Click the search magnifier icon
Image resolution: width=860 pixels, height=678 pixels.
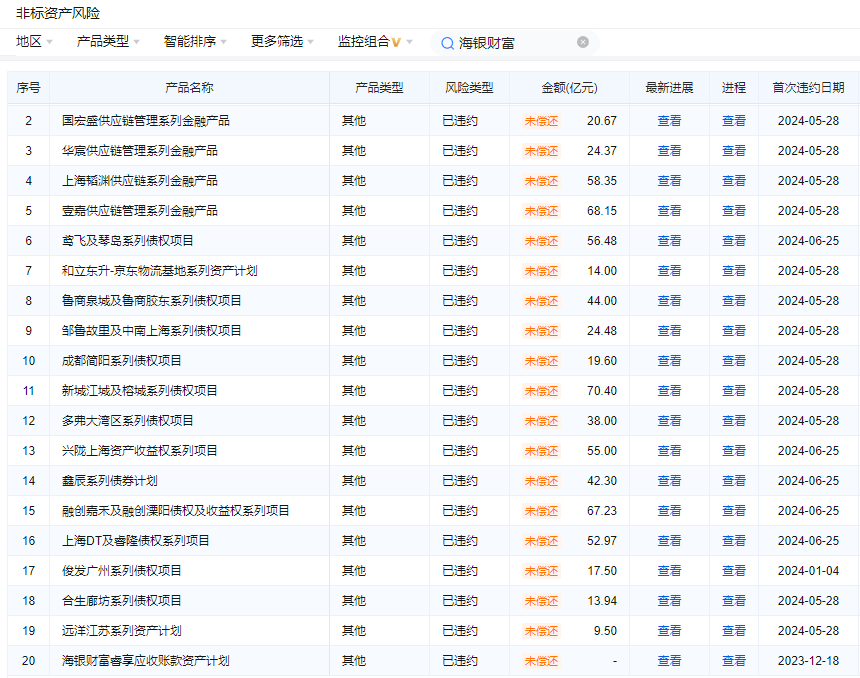click(448, 43)
